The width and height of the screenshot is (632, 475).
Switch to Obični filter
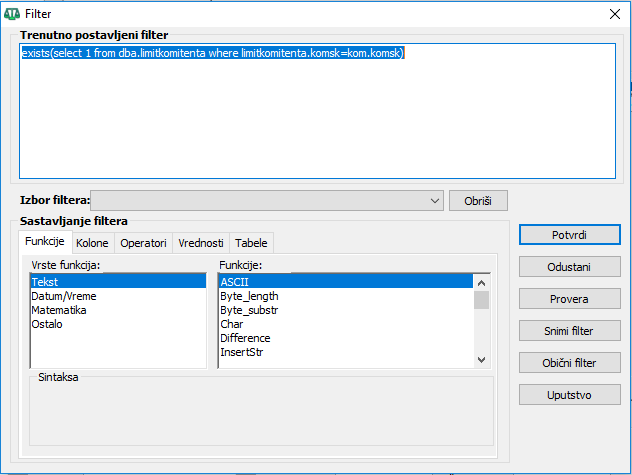pos(570,362)
